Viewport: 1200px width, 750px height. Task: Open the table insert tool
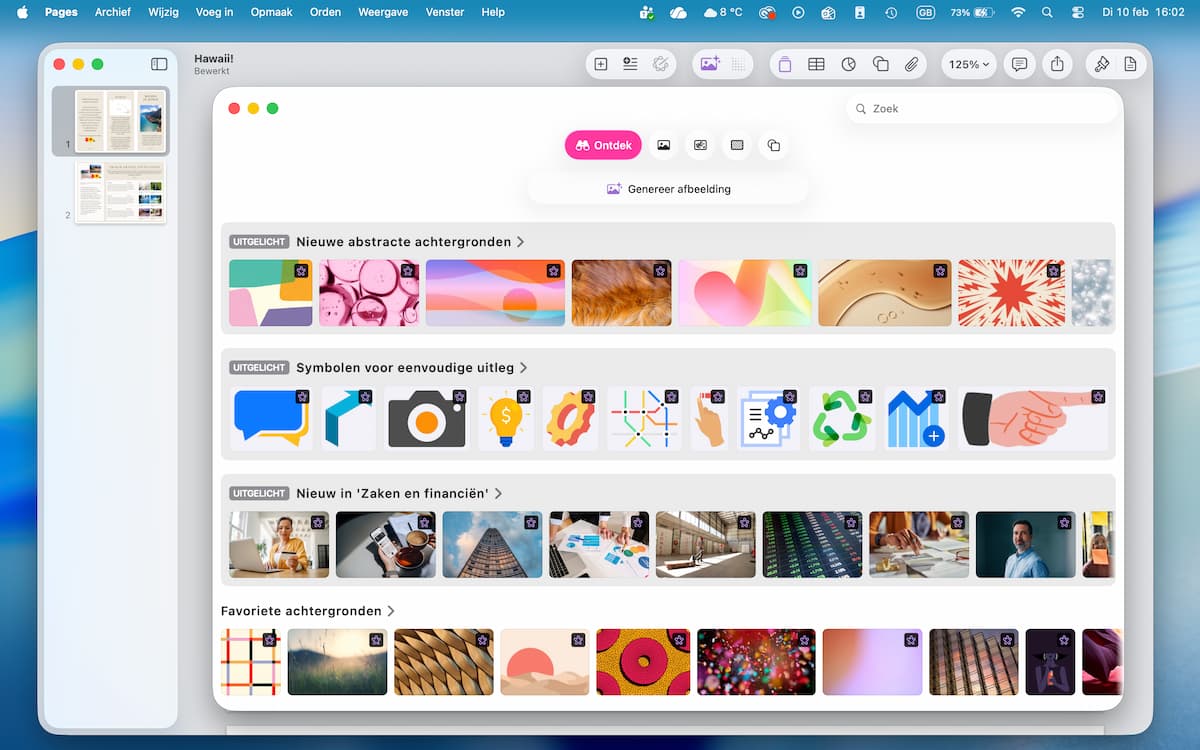click(816, 64)
